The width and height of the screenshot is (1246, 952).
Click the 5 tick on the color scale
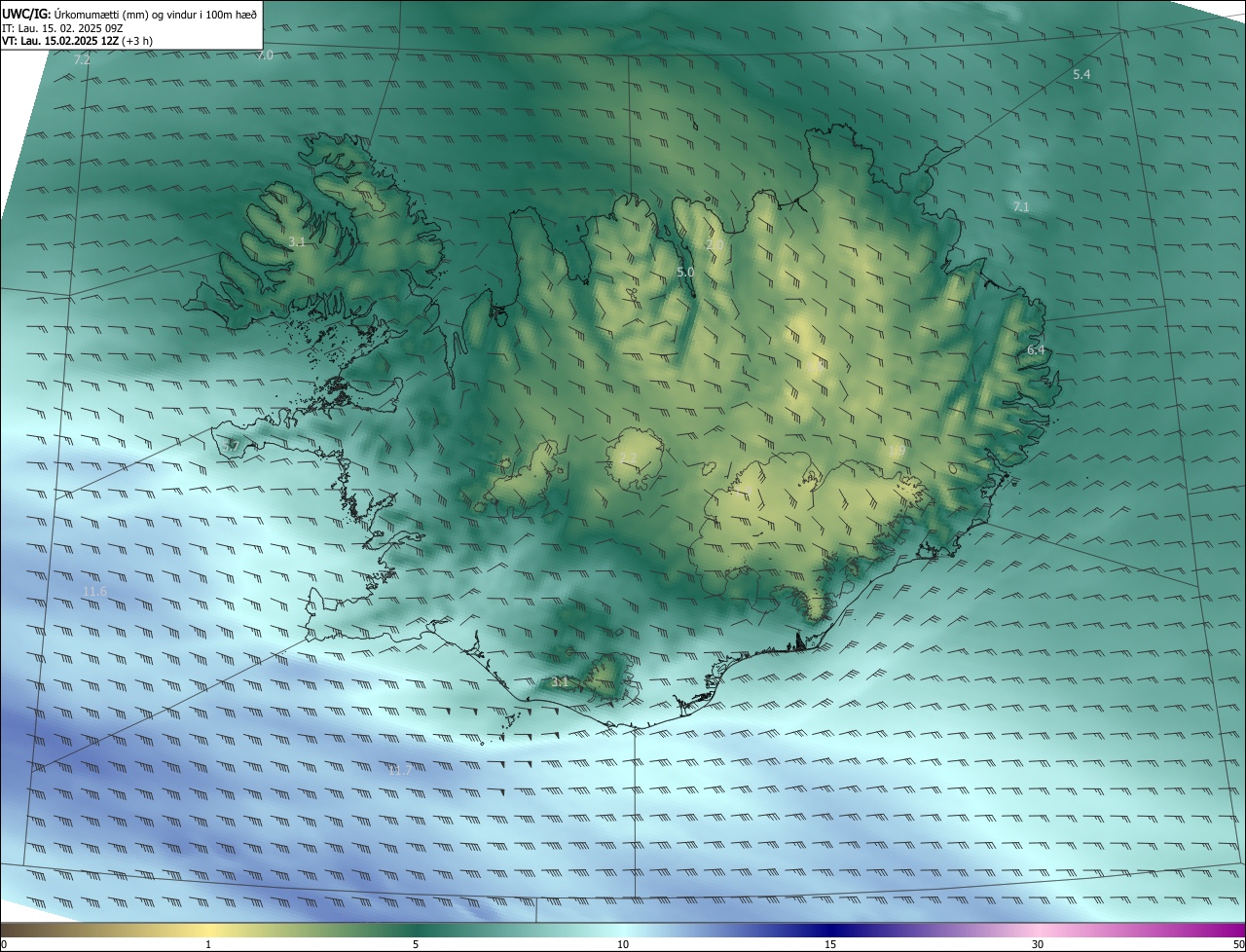(x=416, y=944)
